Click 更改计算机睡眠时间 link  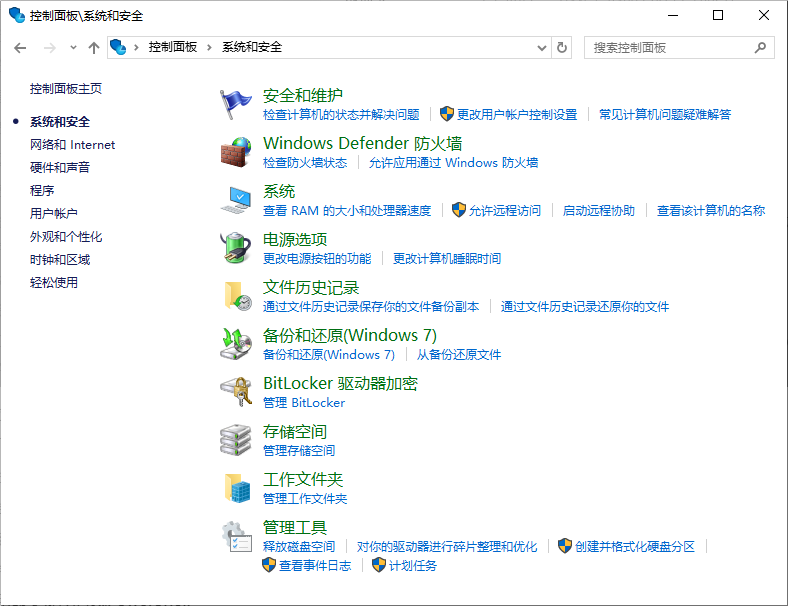(447, 259)
